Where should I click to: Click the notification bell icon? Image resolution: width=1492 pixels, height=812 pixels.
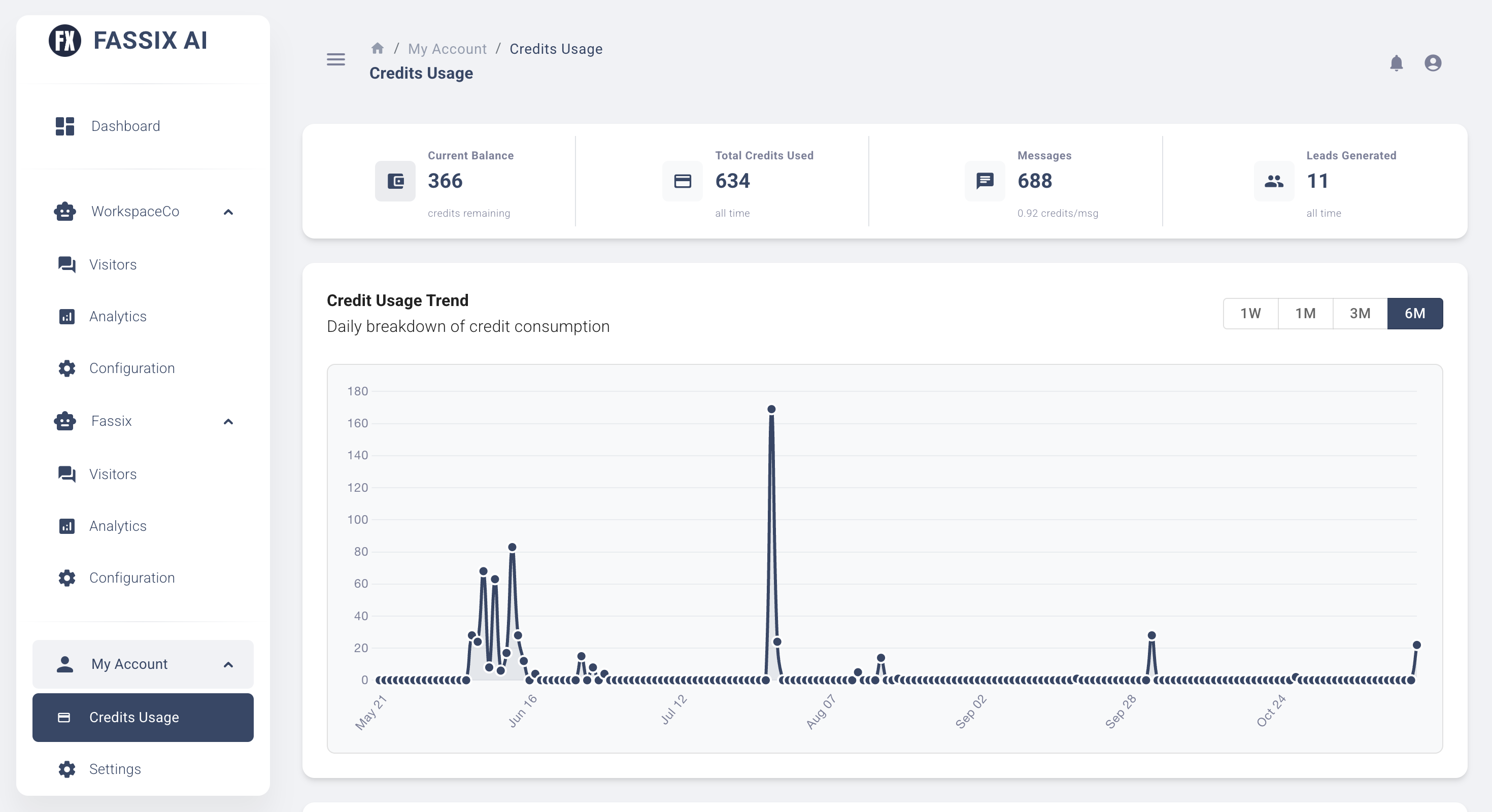click(x=1396, y=62)
